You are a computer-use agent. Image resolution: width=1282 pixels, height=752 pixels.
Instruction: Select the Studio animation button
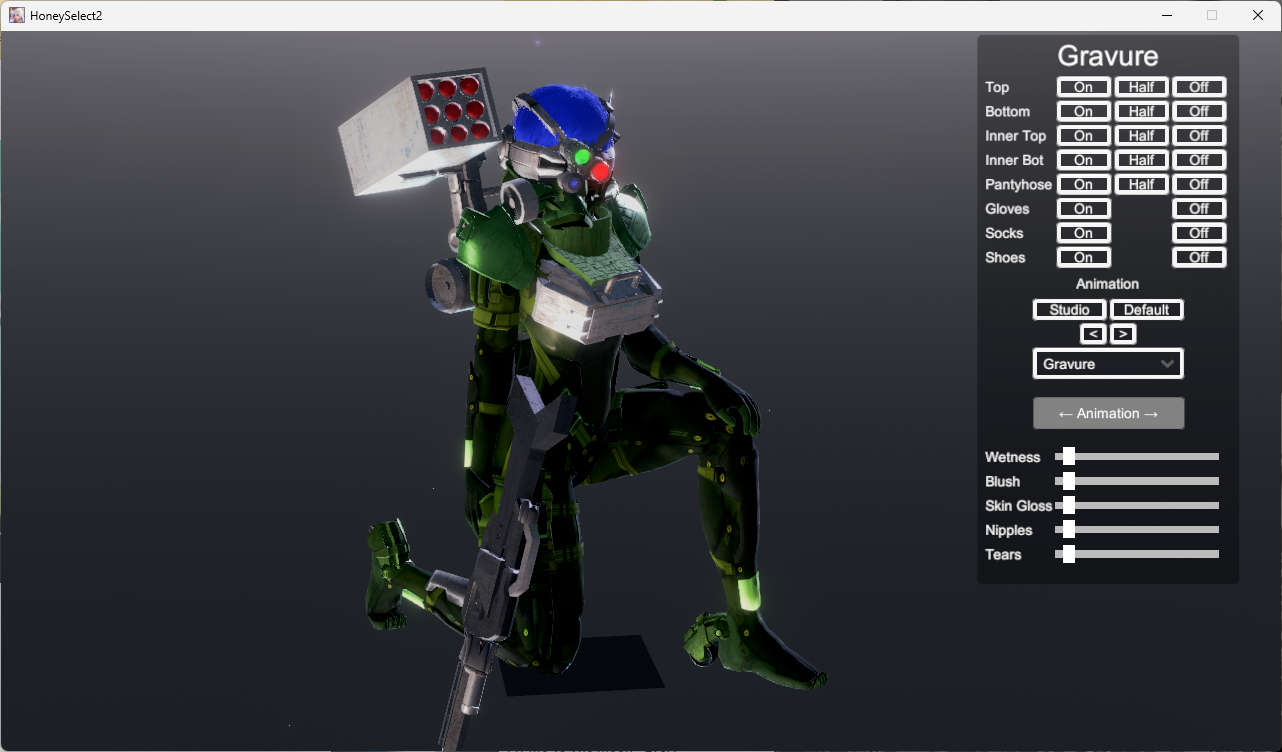tap(1069, 310)
